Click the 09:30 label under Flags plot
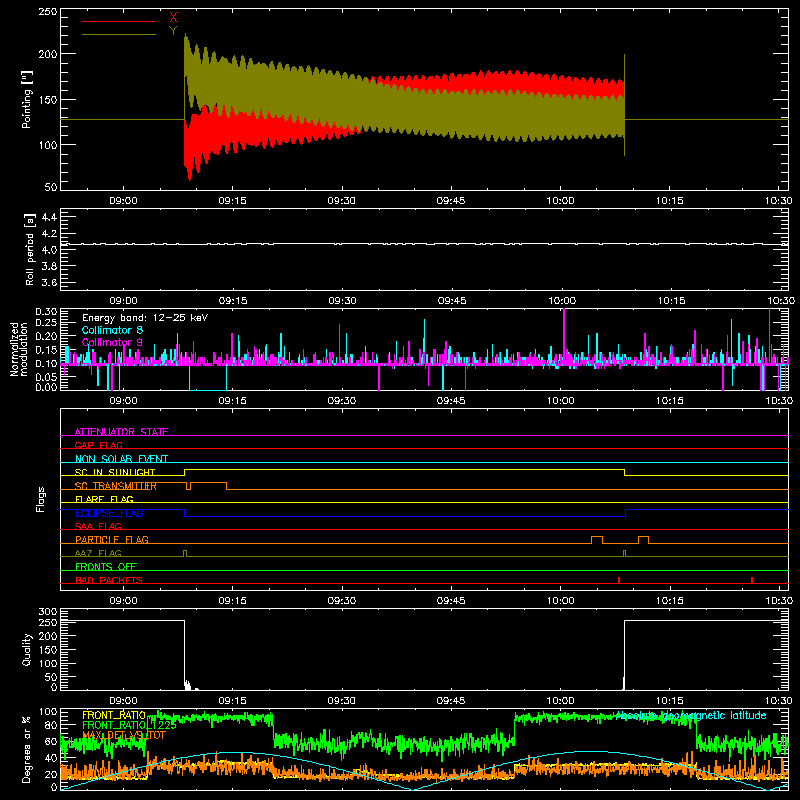 [x=342, y=601]
